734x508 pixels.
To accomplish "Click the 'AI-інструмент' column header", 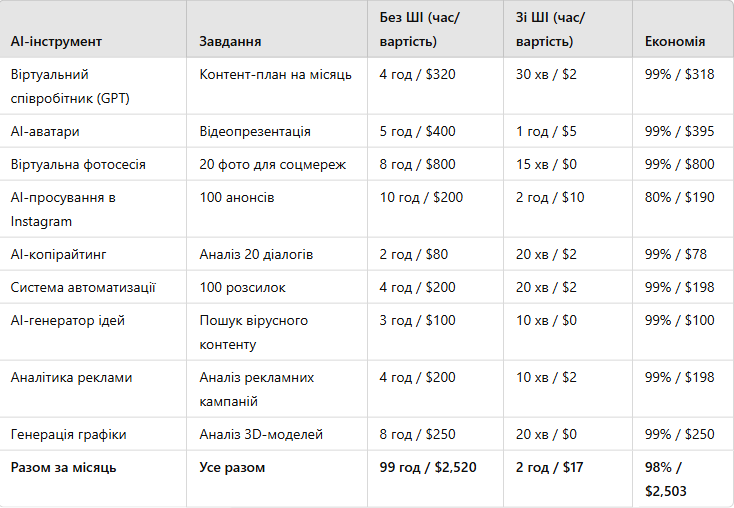I will point(56,42).
